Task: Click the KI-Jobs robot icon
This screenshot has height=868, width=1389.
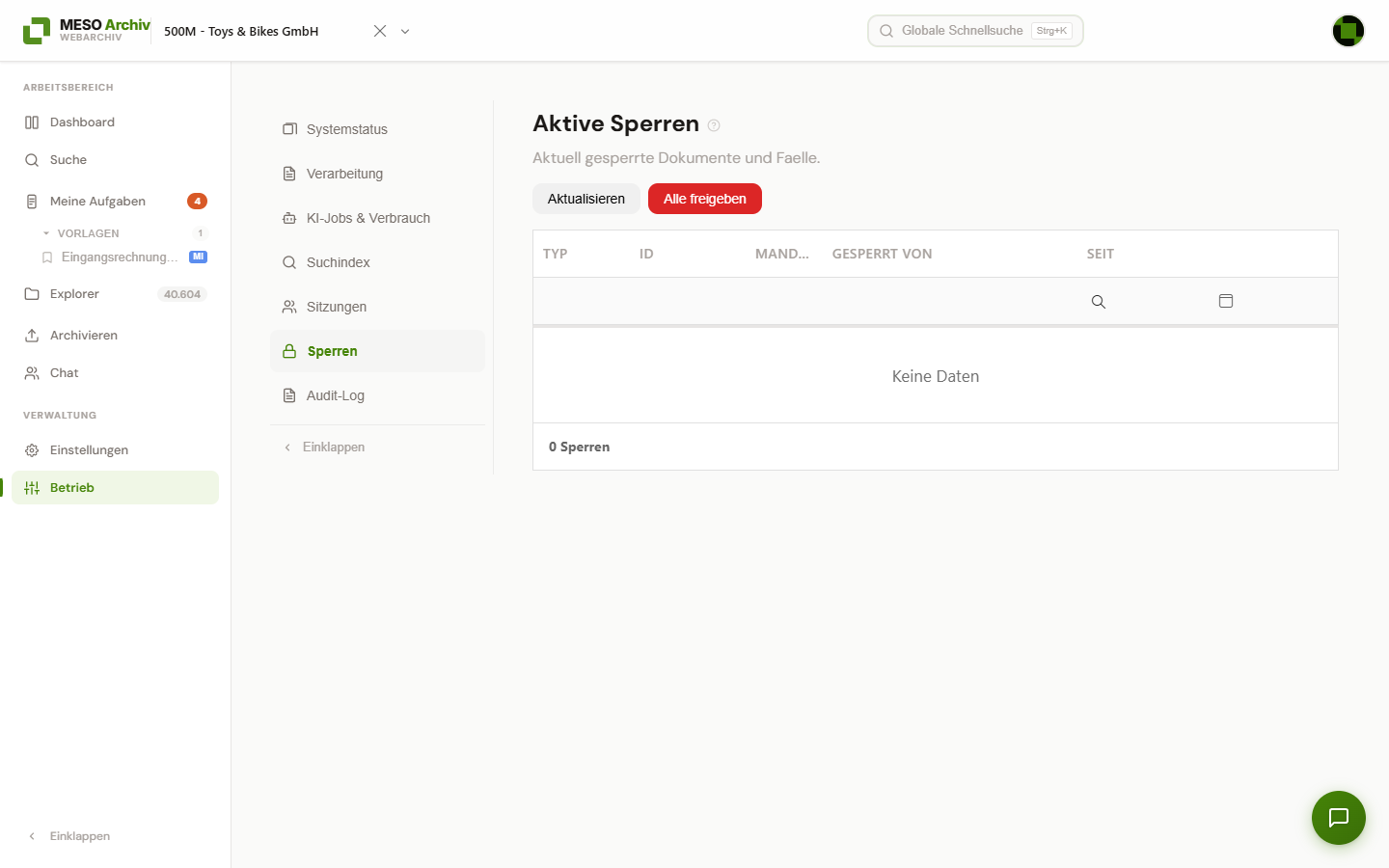Action: (x=289, y=218)
